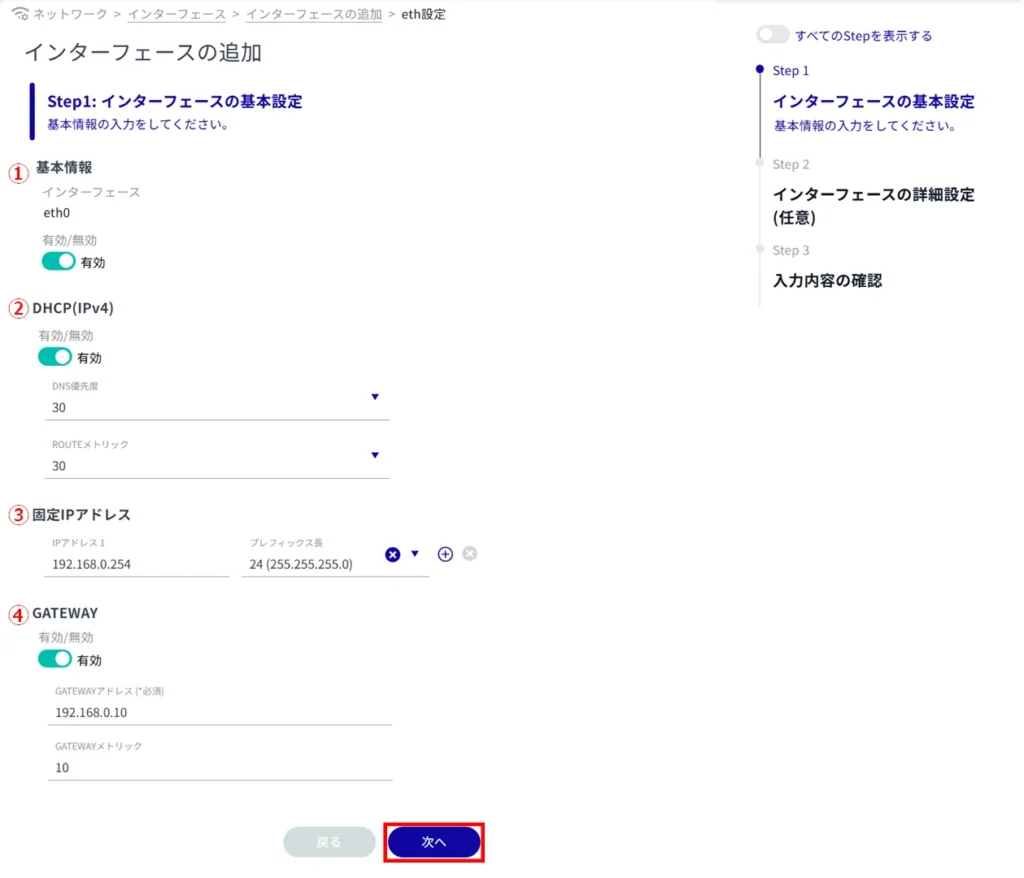Click the IPアドレス 1 input field
The height and width of the screenshot is (878, 1024).
tap(138, 564)
